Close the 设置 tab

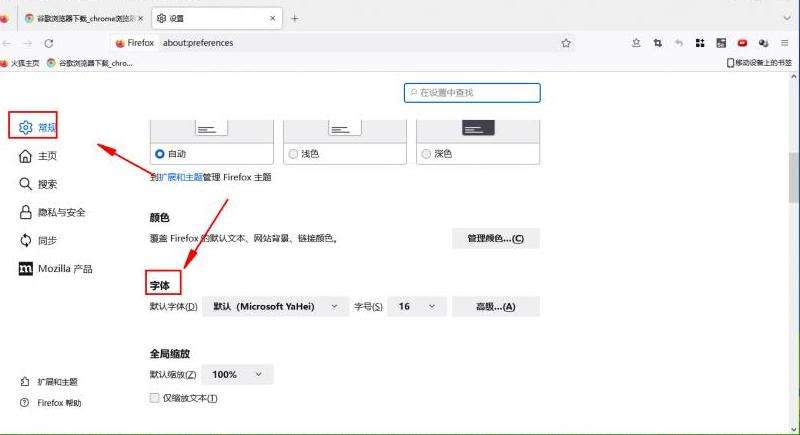click(272, 18)
